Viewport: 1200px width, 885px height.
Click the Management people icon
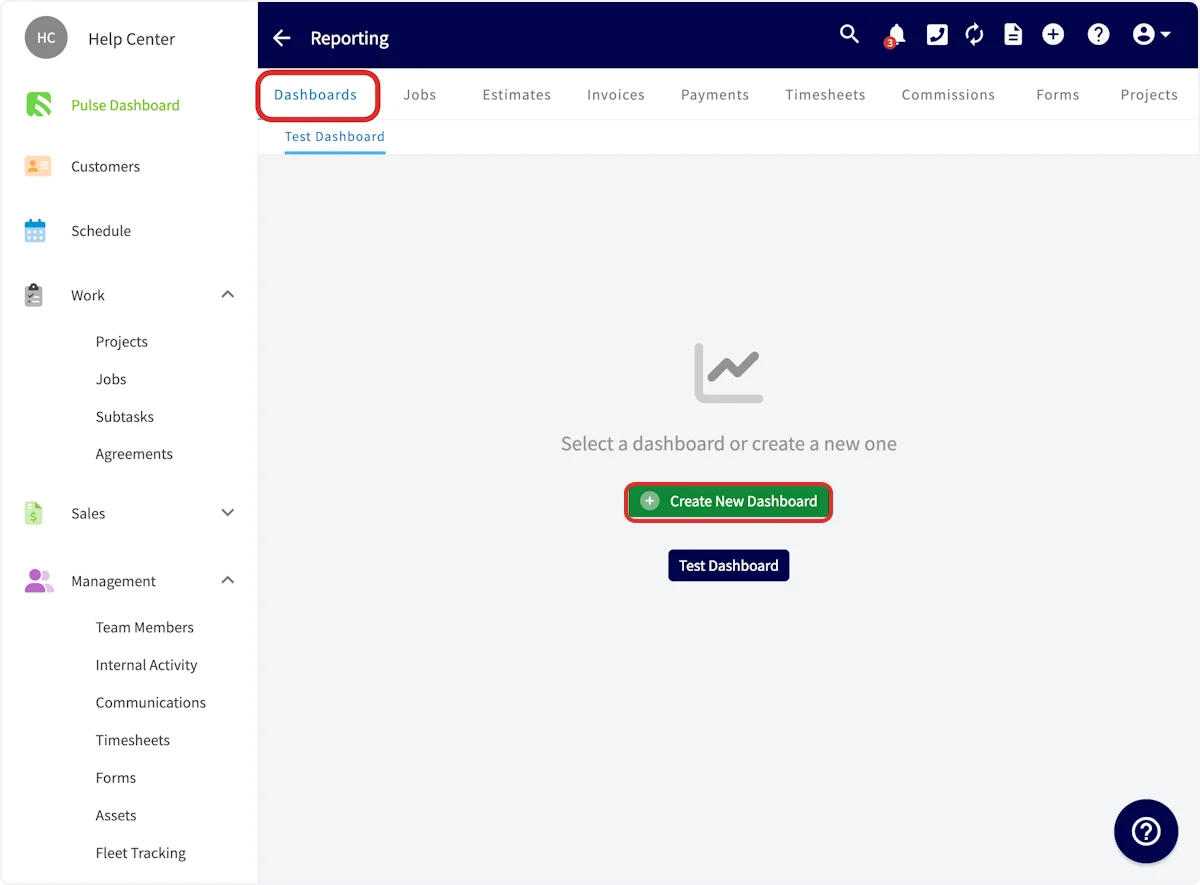pos(38,581)
